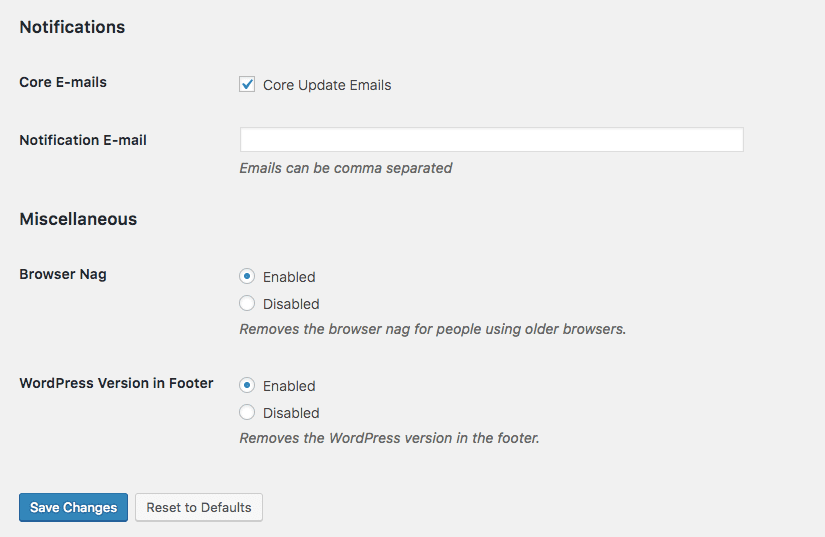Click the browser nag description text
The height and width of the screenshot is (537, 825).
click(x=432, y=329)
